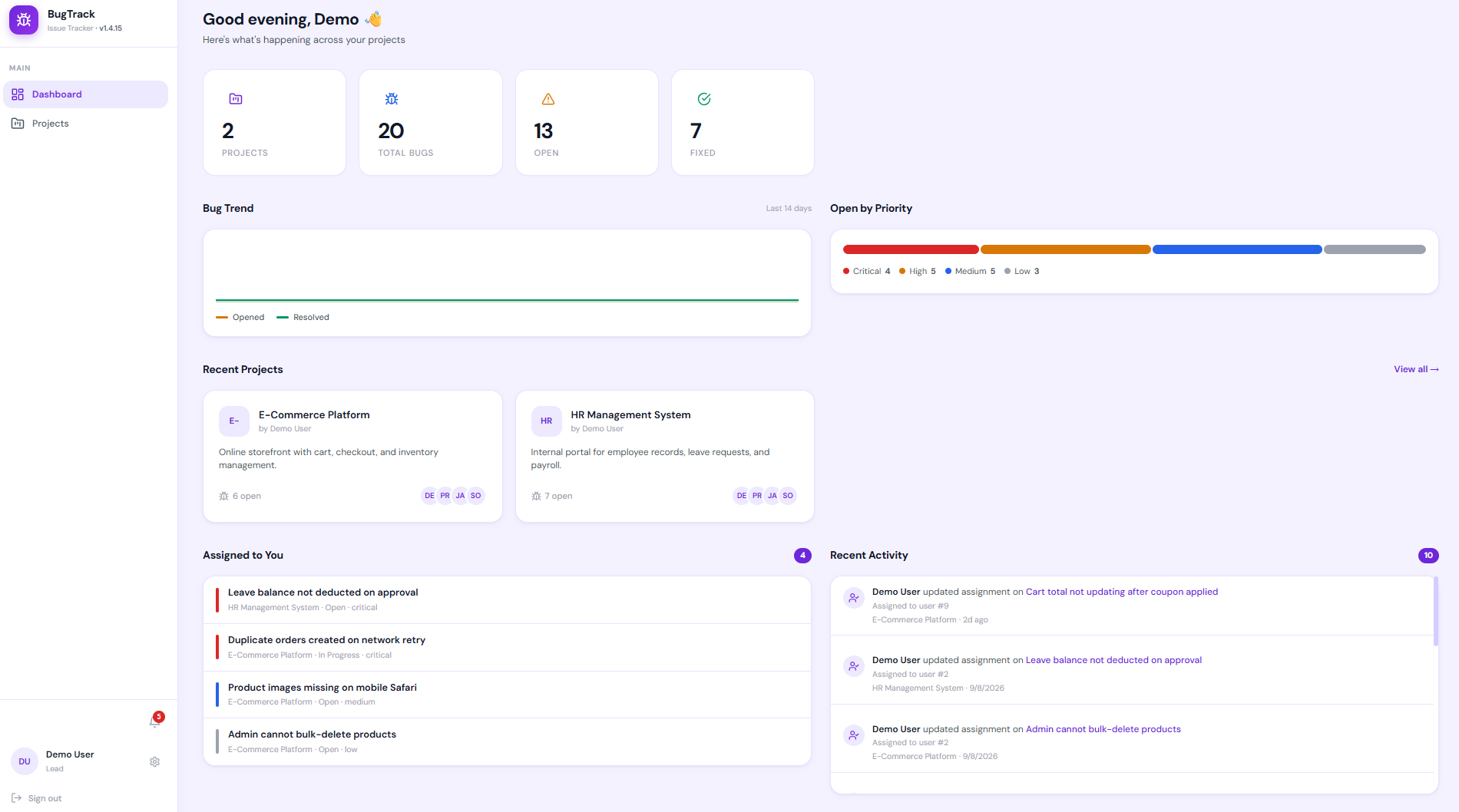This screenshot has height=812, width=1459.
Task: Click JA member avatar on HR card
Action: pos(773,496)
